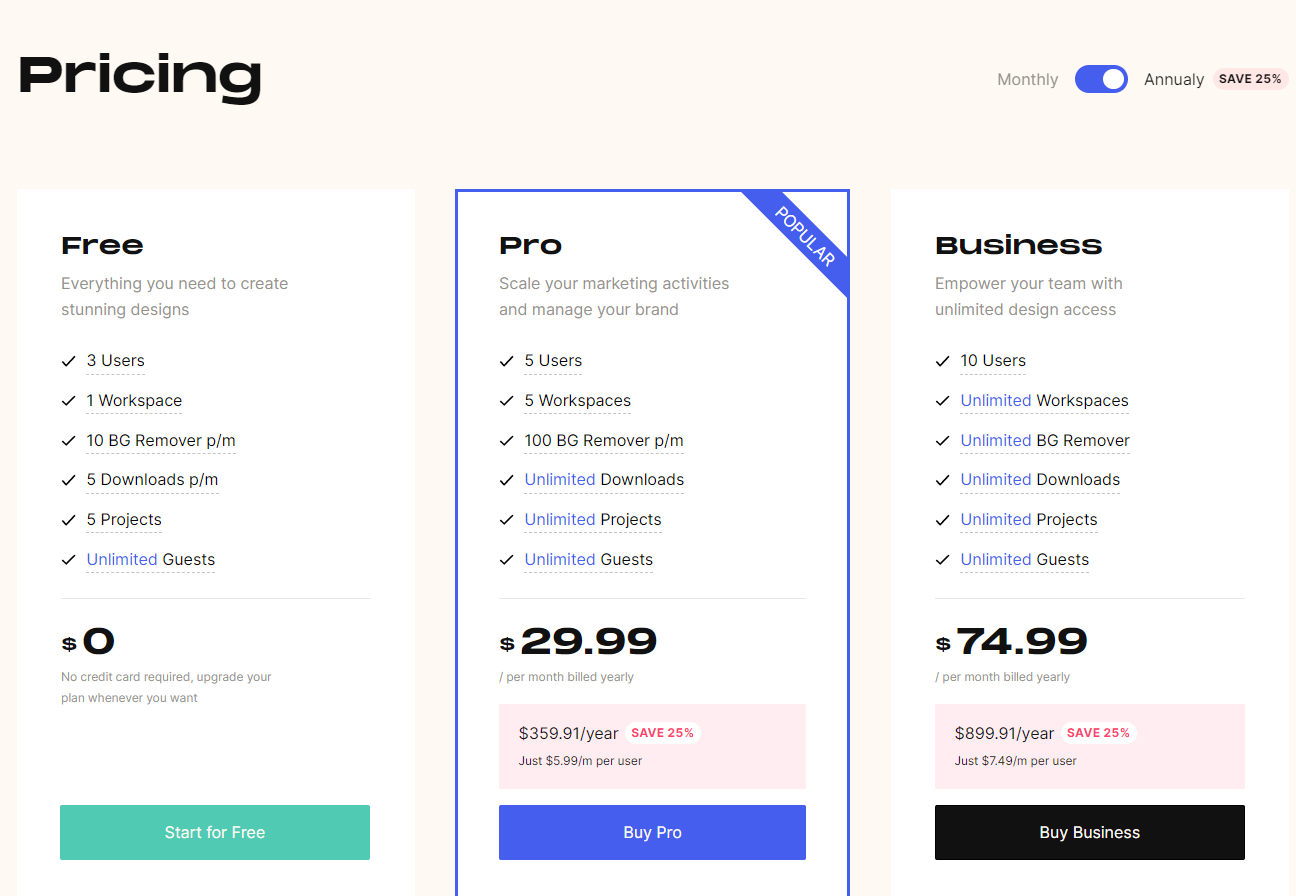Click the checkmark beside 3 Users
This screenshot has height=896, width=1296.
69,361
